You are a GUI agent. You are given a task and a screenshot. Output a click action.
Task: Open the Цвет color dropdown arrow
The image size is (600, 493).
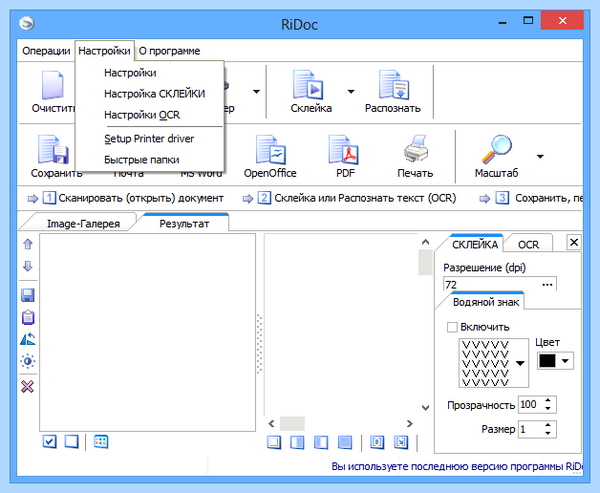(565, 361)
